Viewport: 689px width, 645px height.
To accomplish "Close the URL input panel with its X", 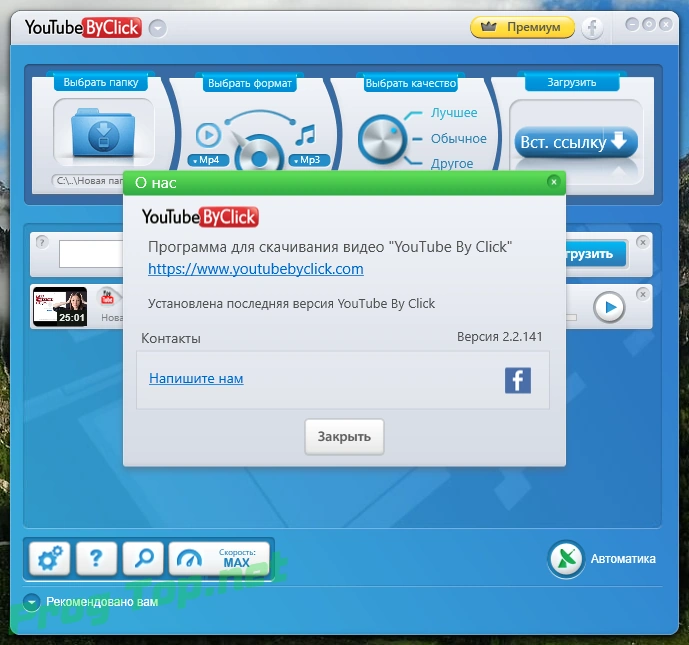I will click(x=642, y=242).
